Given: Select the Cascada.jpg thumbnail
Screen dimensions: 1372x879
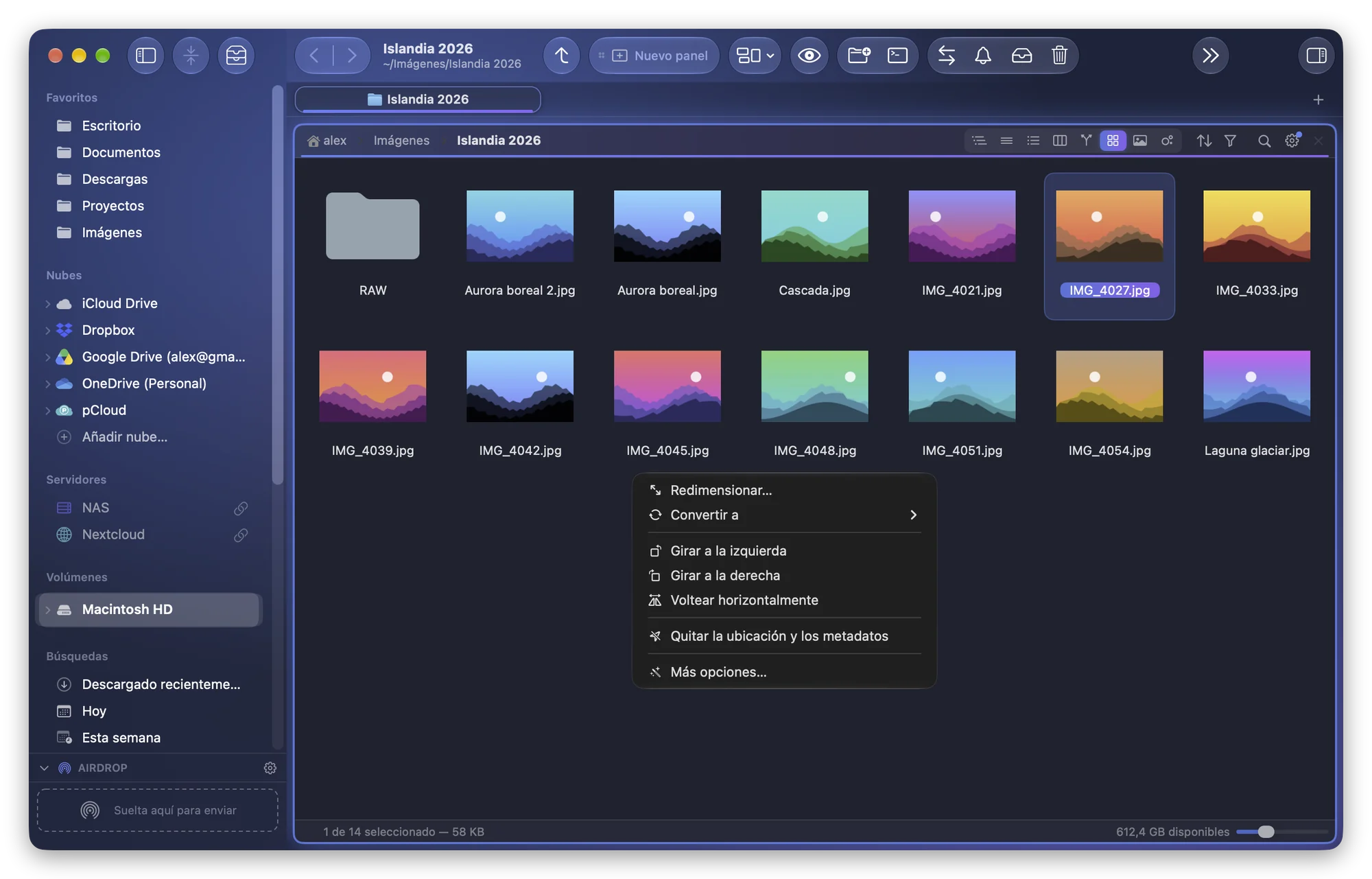Looking at the screenshot, I should point(814,226).
